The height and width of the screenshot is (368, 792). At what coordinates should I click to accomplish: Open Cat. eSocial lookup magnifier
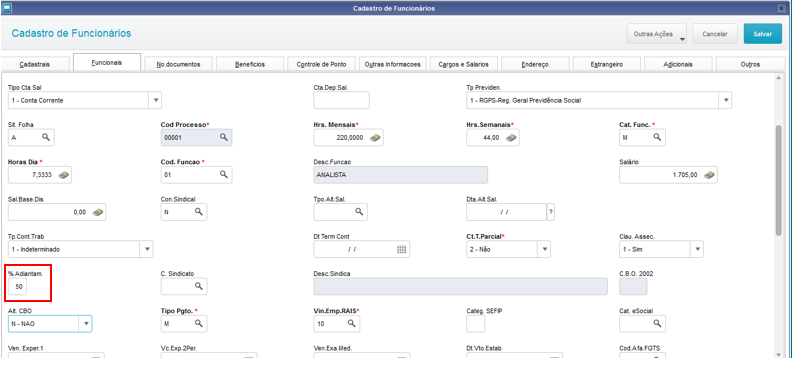coord(657,324)
